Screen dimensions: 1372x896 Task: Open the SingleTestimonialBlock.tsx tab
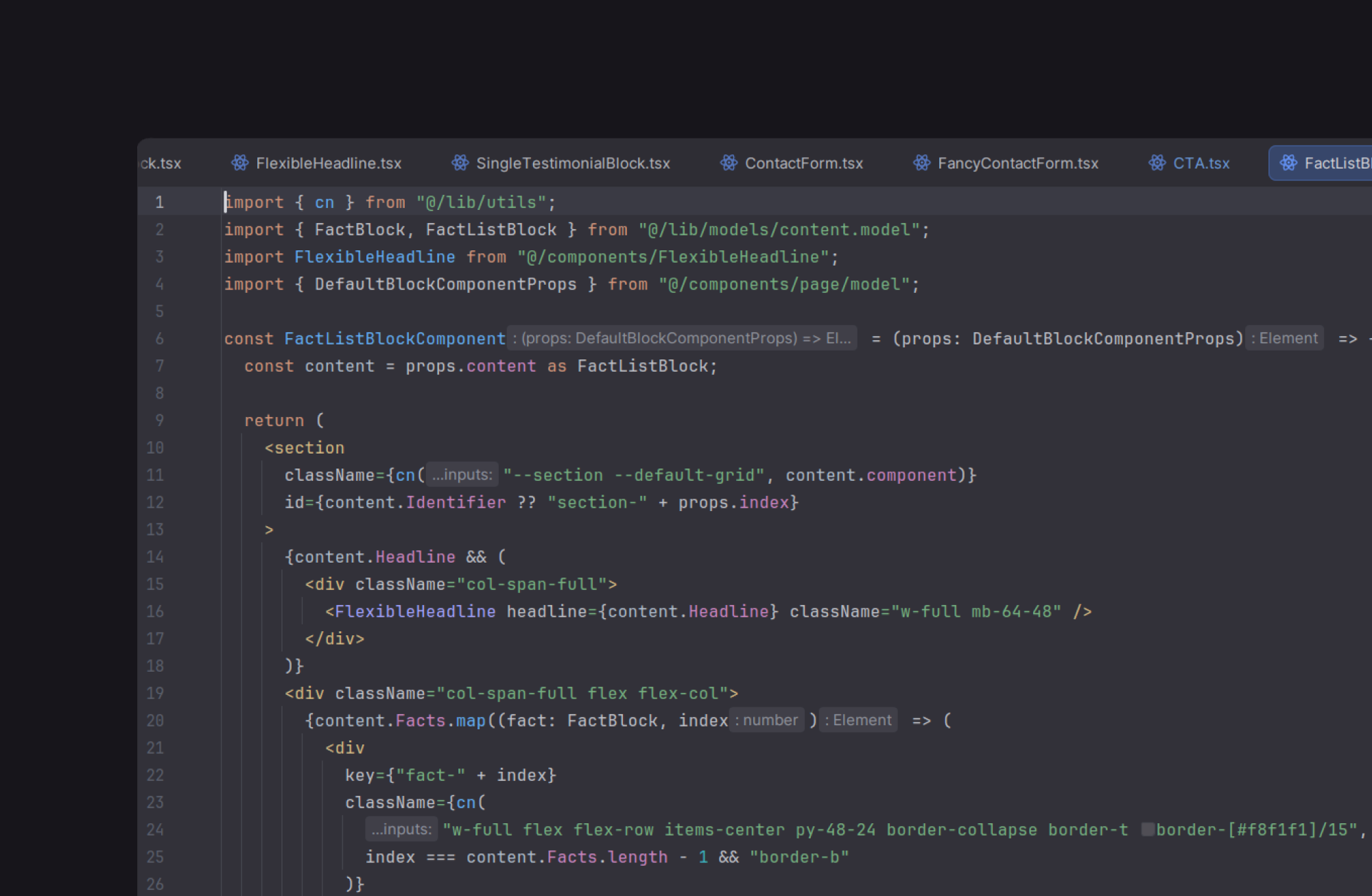[x=560, y=163]
